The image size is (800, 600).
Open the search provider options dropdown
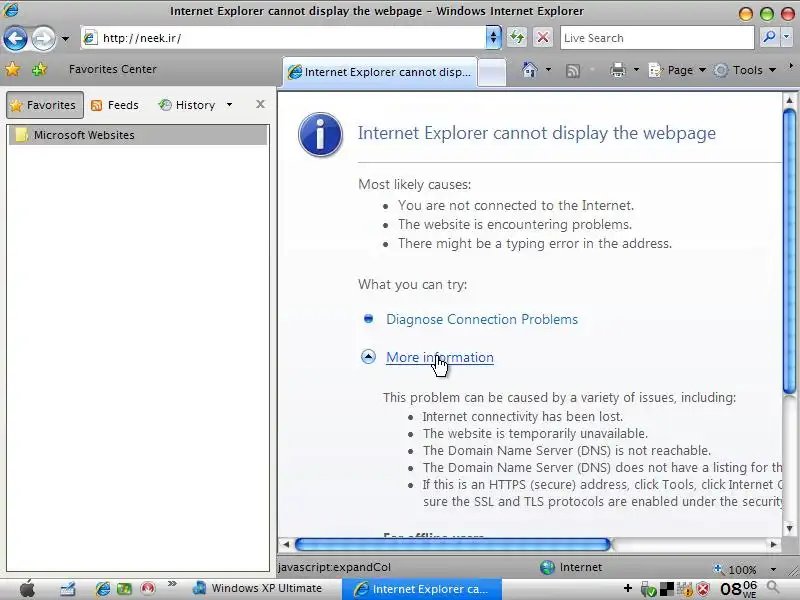tap(786, 37)
